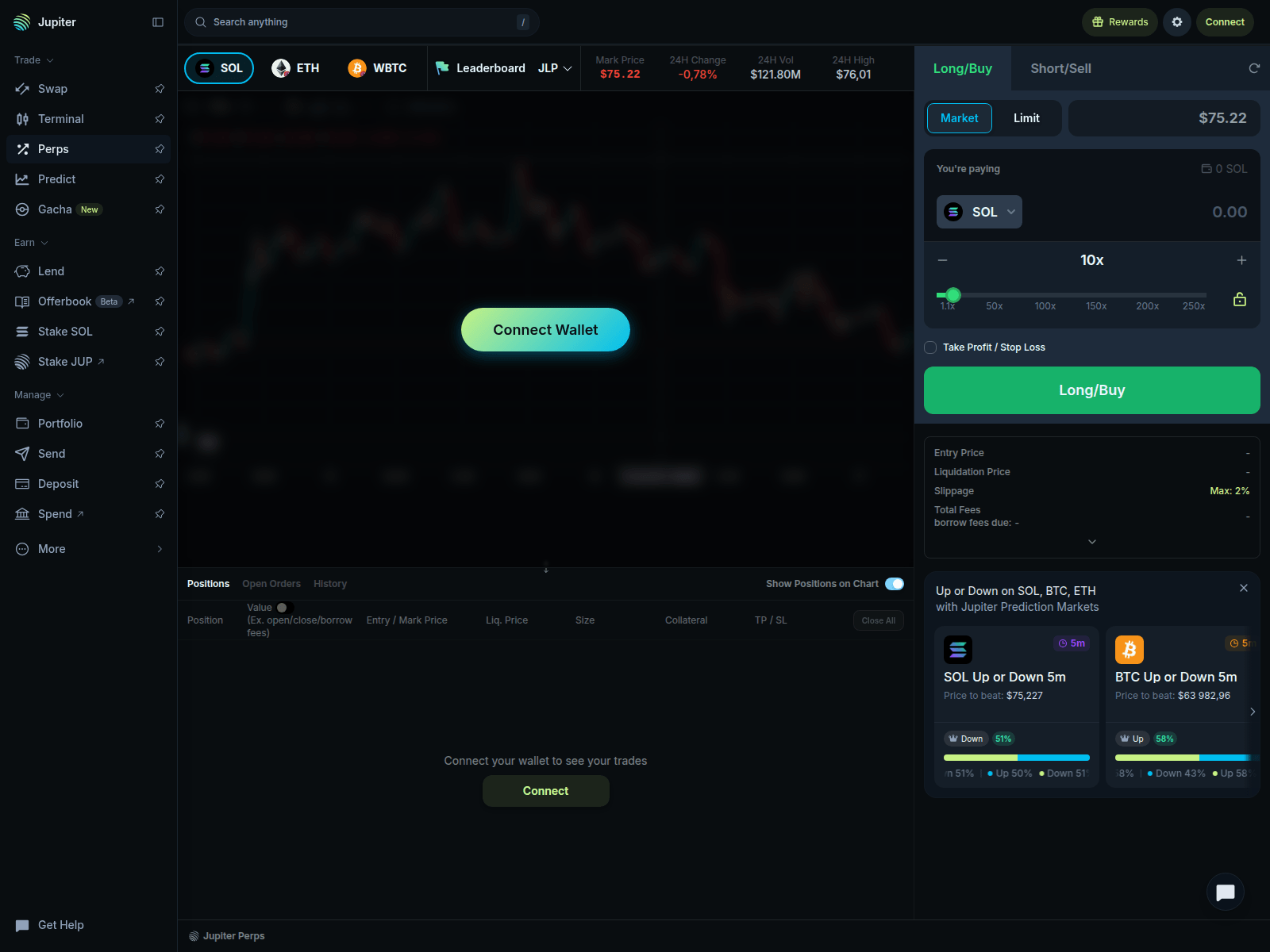
Task: Click the wallet balance 0 SOL icon
Action: pos(1206,169)
